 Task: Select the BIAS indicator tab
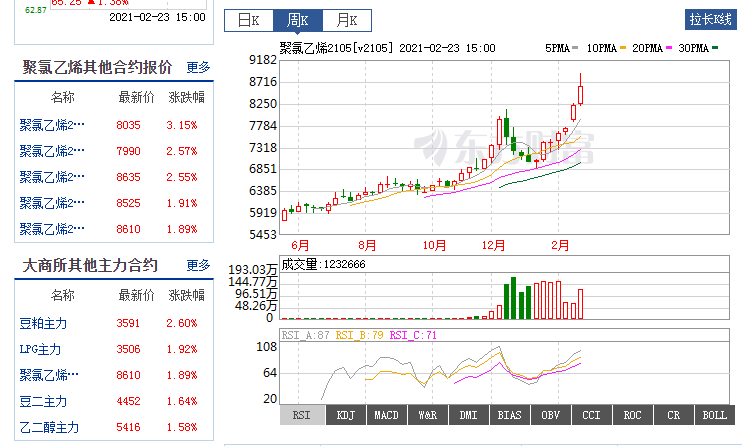[510, 415]
